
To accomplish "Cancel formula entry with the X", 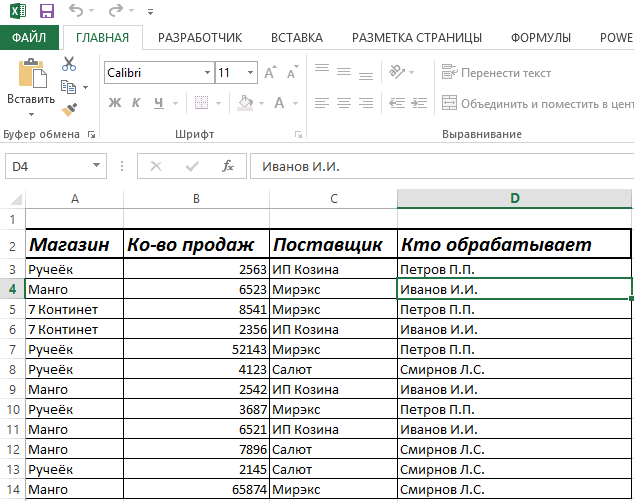I will click(156, 166).
